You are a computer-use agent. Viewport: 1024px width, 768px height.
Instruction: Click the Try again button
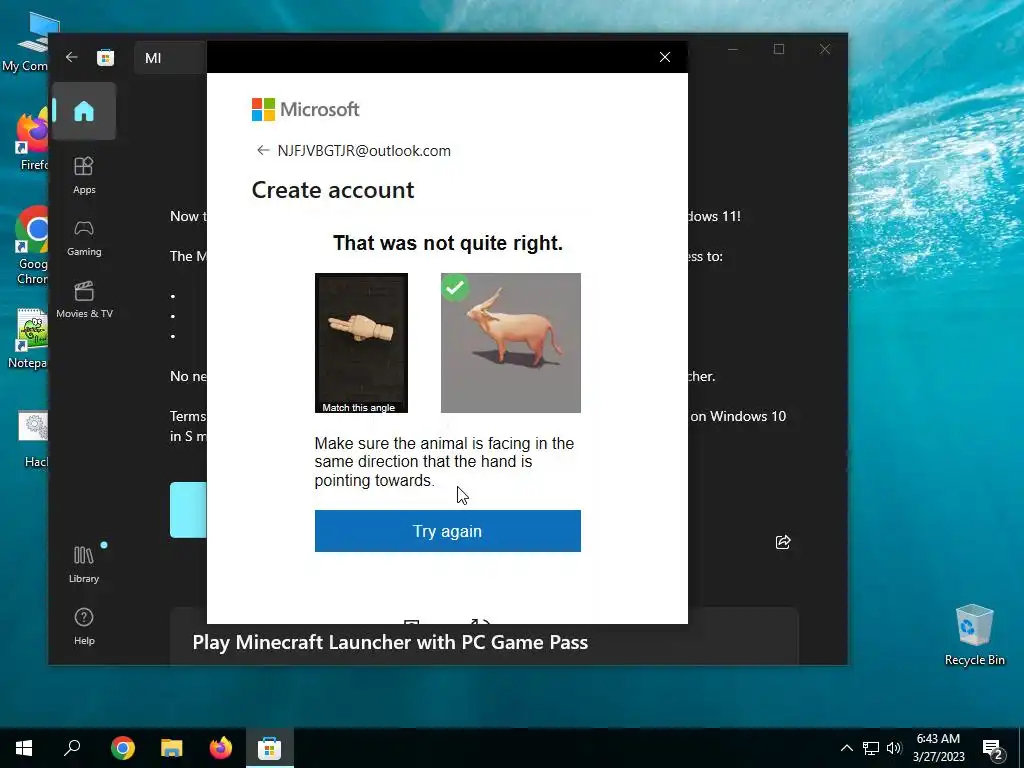click(x=447, y=531)
